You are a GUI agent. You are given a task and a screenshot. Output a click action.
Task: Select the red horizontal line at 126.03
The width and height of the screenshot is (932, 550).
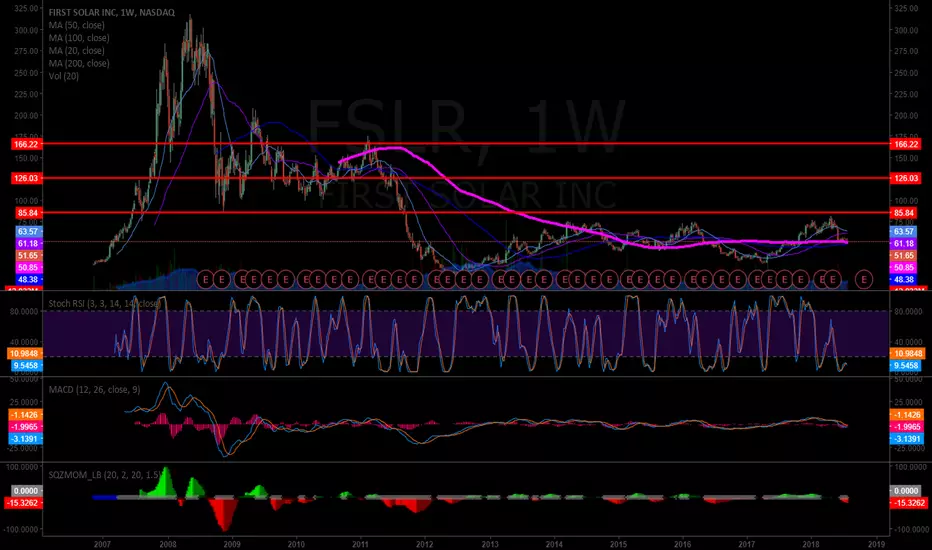[466, 178]
